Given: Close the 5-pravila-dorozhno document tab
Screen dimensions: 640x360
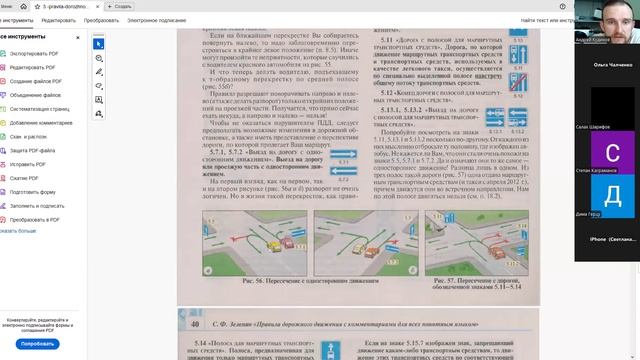Looking at the screenshot, I should coord(98,7).
